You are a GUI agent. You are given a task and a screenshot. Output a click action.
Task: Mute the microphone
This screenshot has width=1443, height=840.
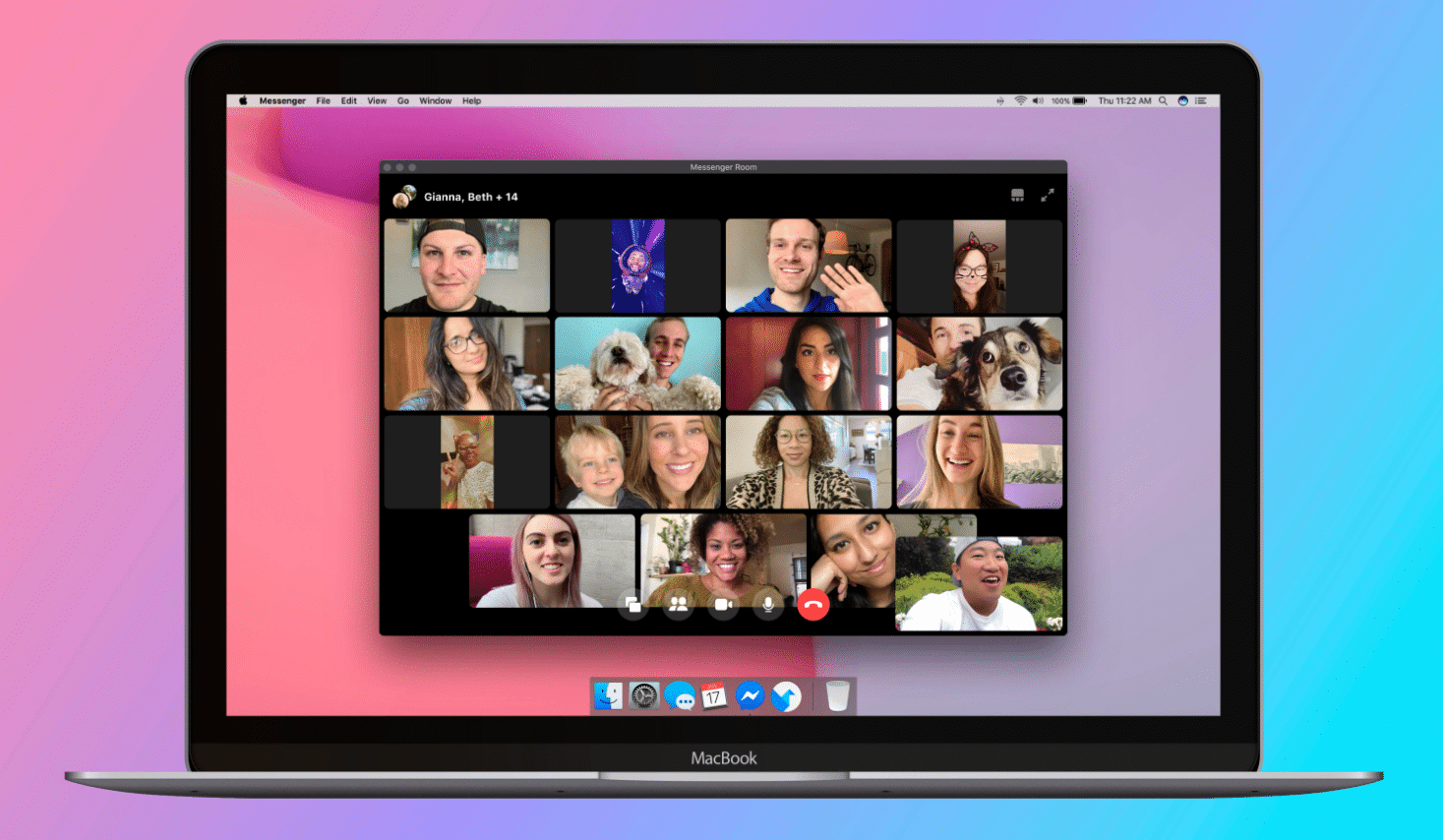click(x=768, y=604)
